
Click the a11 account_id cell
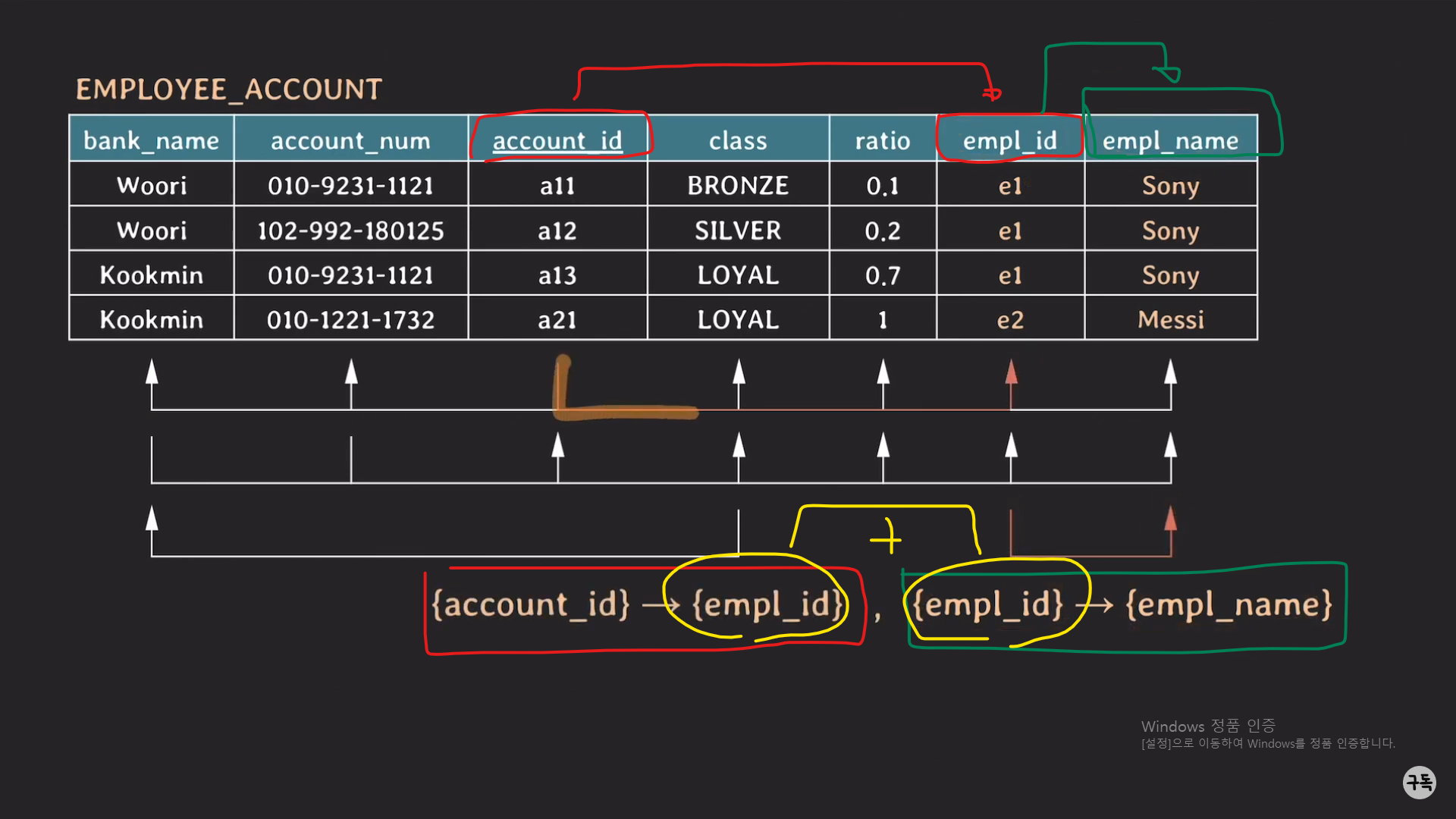pyautogui.click(x=557, y=186)
